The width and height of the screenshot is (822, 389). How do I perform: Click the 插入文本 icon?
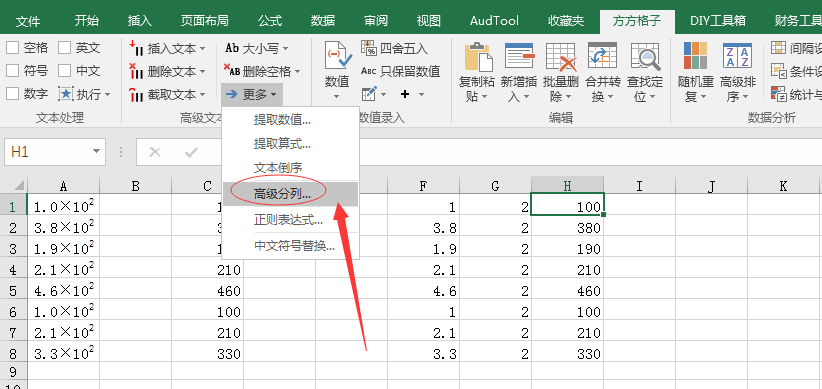136,48
